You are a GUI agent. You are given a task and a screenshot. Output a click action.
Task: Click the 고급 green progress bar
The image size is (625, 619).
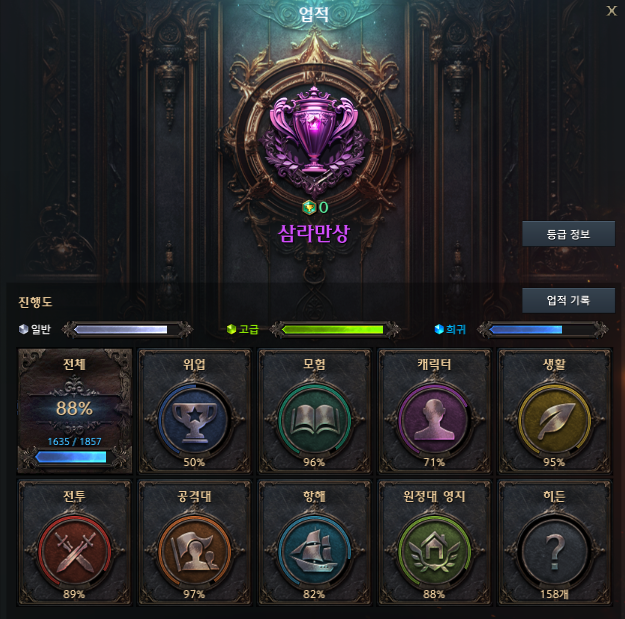[335, 329]
